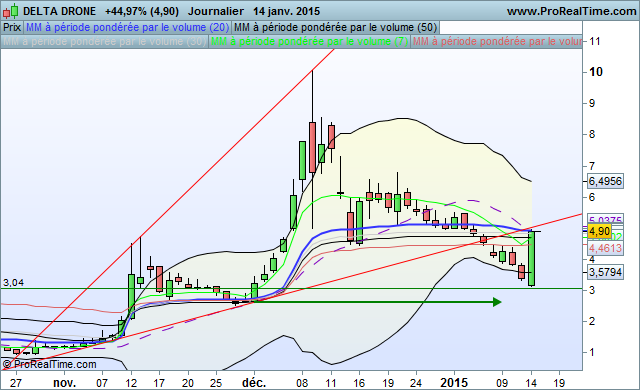Screen dimensions: 640x390
Task: Select the 3,04 horizontal support line label
Action: [x=13, y=282]
